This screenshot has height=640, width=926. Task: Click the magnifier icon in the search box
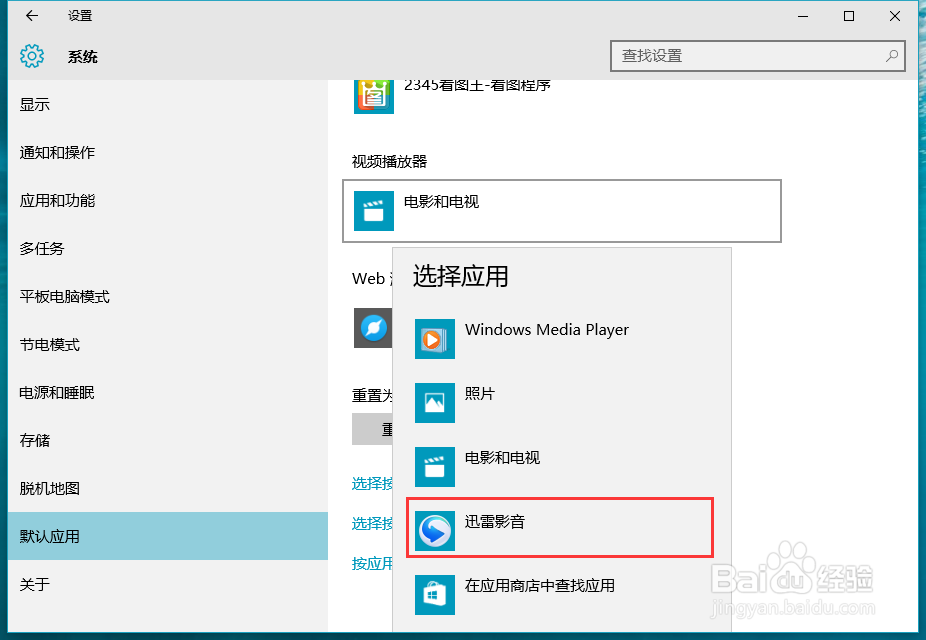click(x=890, y=56)
